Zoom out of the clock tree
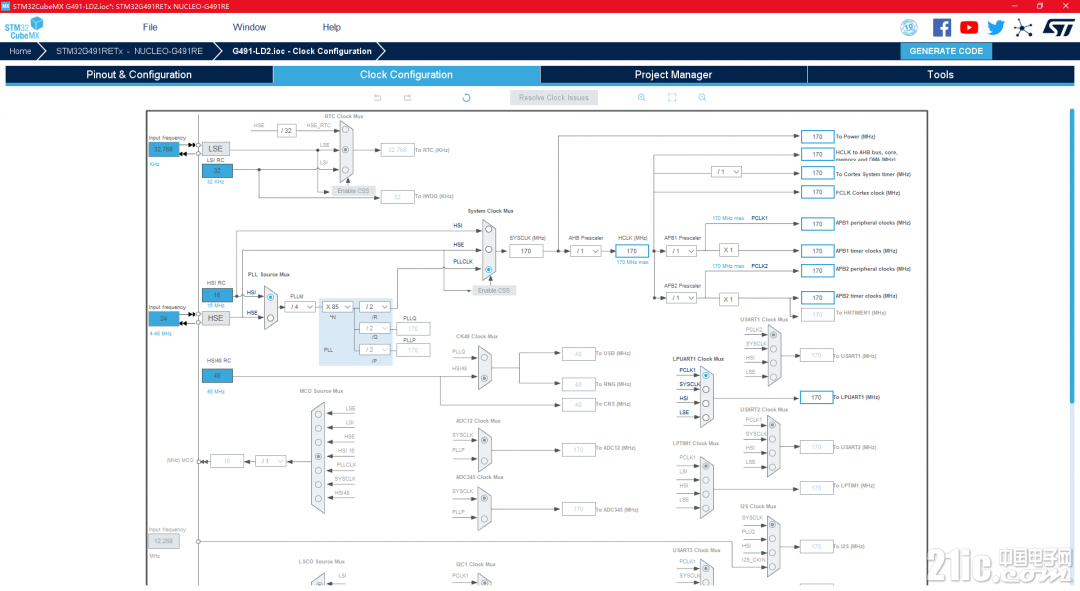This screenshot has height=591, width=1080. pos(703,98)
